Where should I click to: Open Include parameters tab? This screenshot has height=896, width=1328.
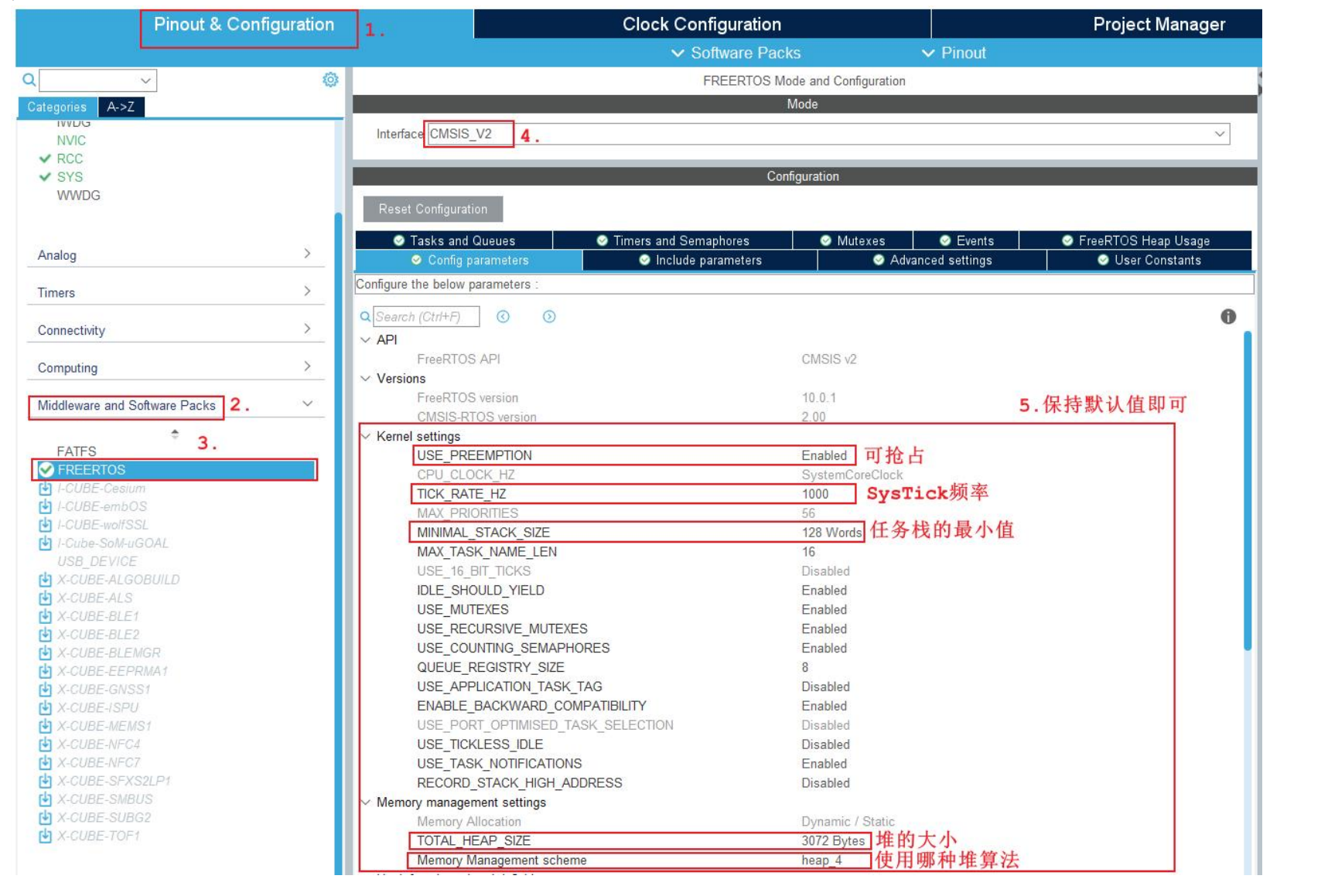click(700, 260)
